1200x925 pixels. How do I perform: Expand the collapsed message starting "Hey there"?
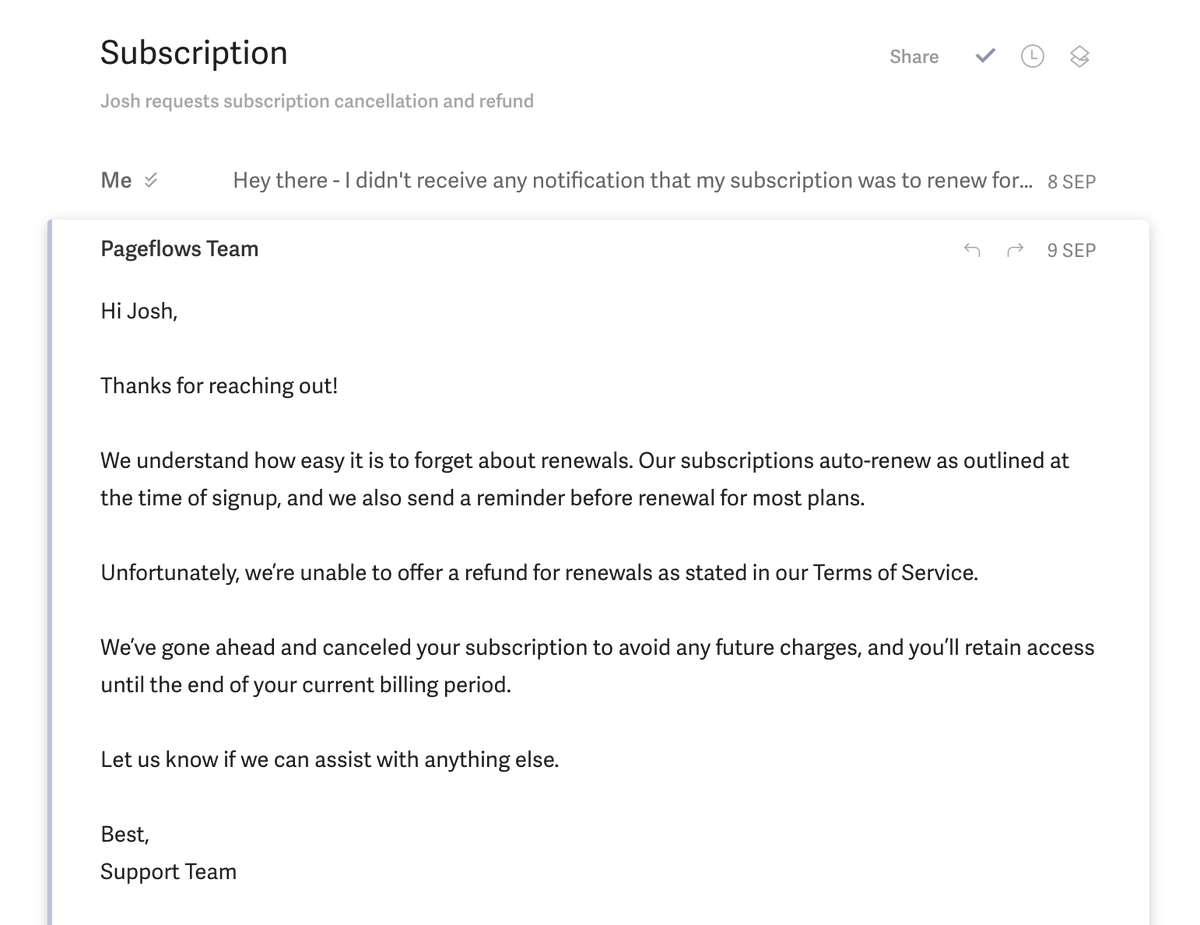[633, 181]
